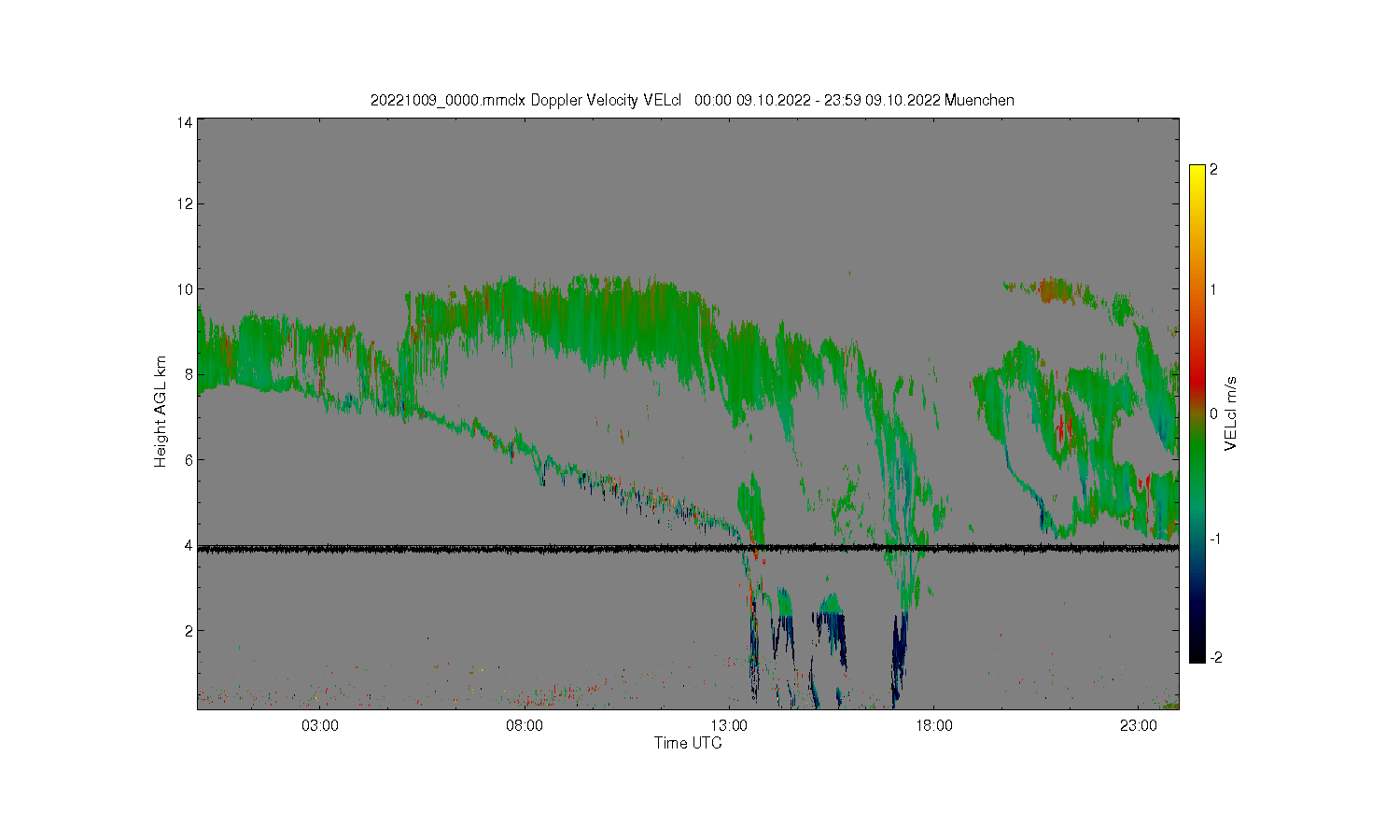Click the plot title with the file name 20221009_0000.mmclx
The width and height of the screenshot is (1400, 840).
coord(692,100)
